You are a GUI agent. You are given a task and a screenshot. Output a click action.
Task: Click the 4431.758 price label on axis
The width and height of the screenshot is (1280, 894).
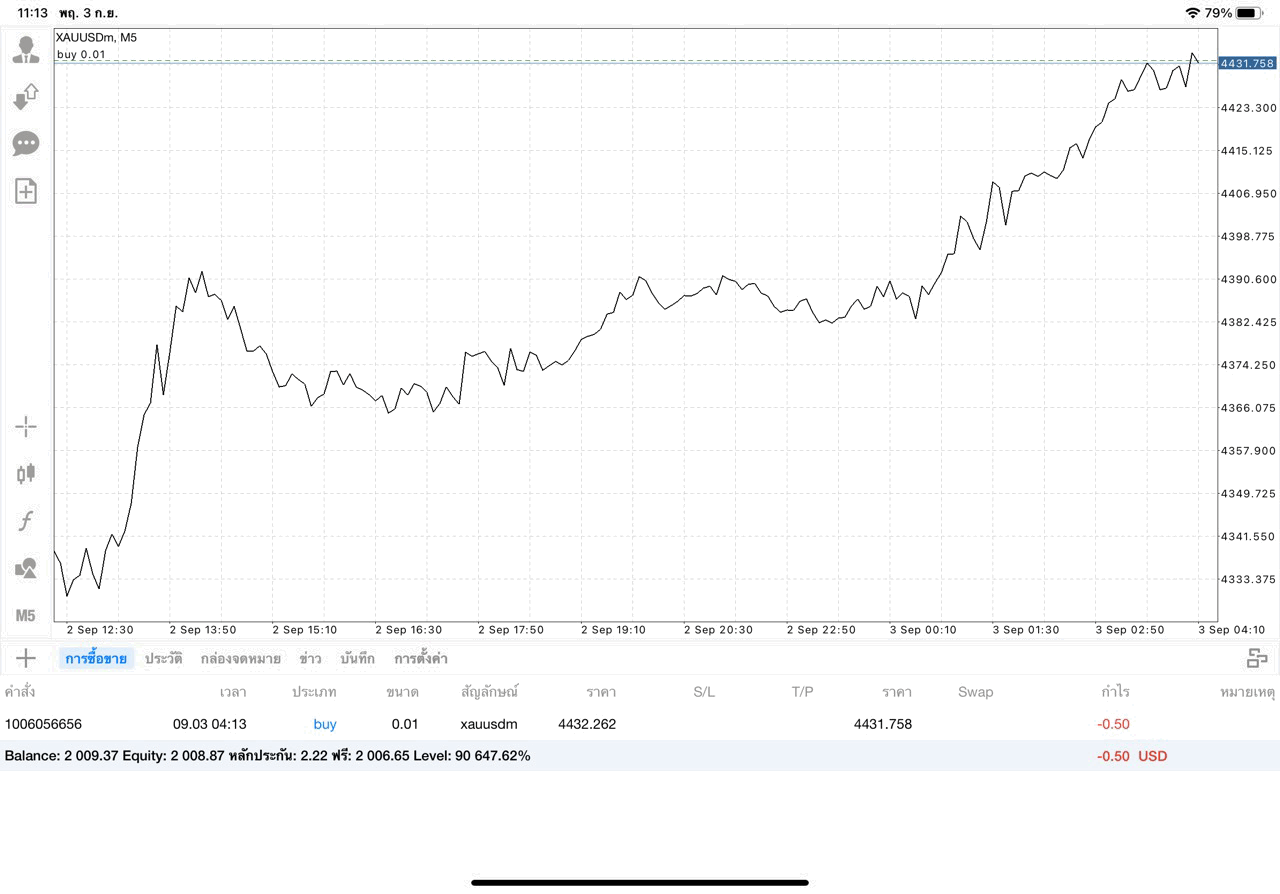[1247, 63]
